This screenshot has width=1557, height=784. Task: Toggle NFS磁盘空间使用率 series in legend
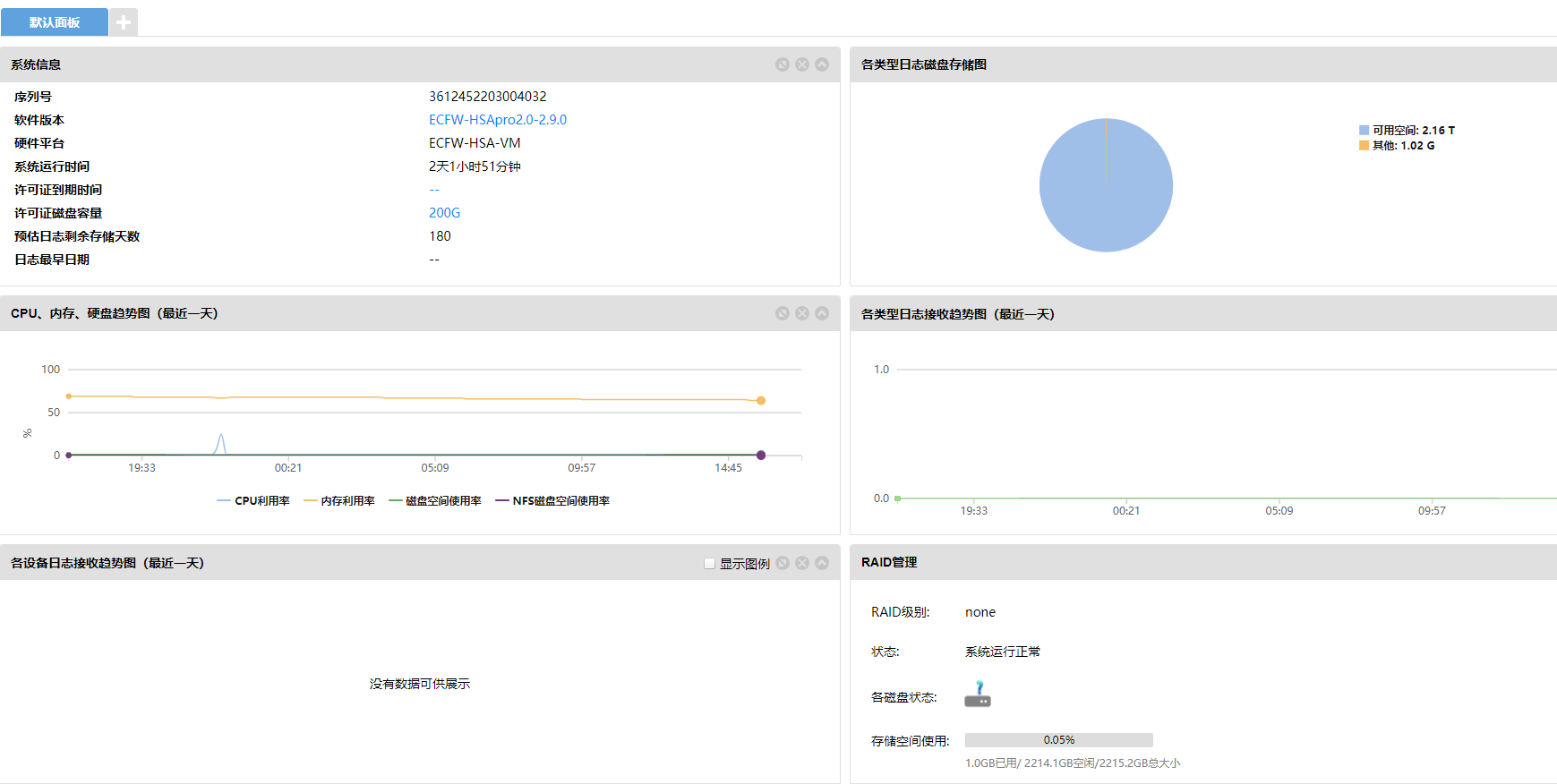point(552,501)
